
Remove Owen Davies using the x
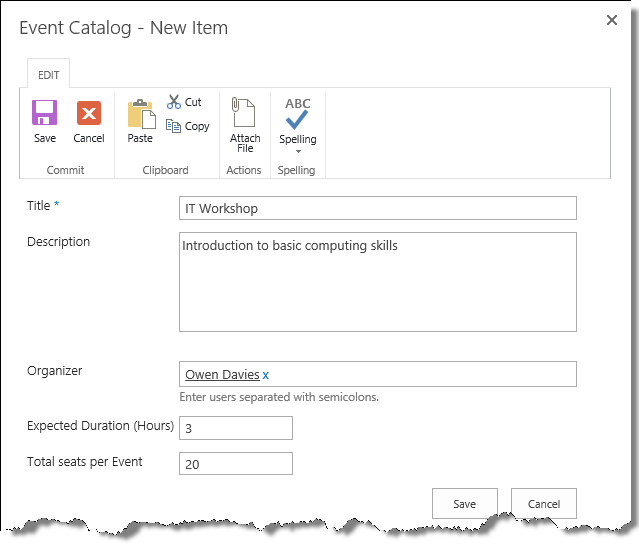tap(266, 375)
